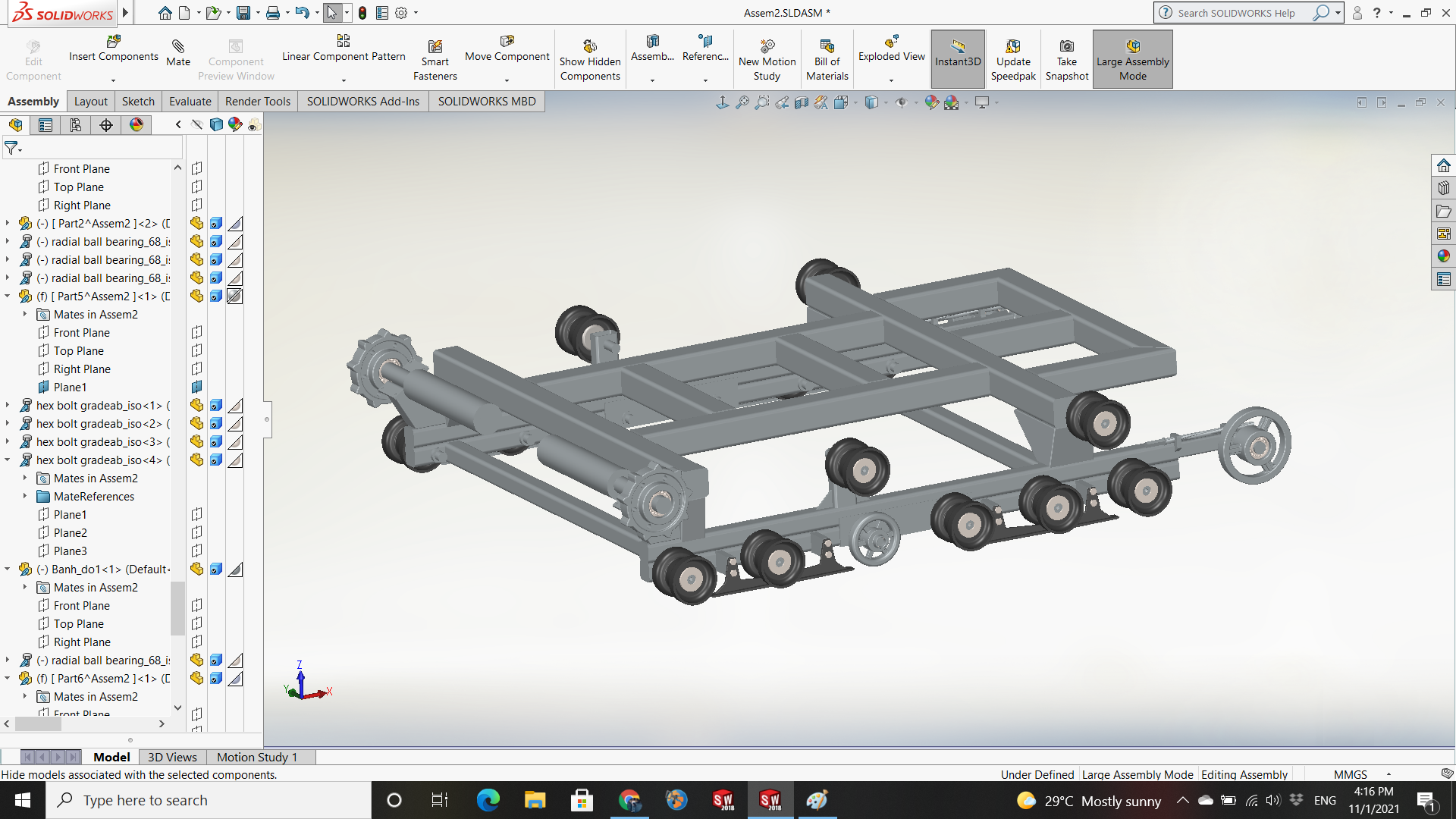The image size is (1456, 819).
Task: Open Exploded View dropdown arrow
Action: tap(891, 80)
